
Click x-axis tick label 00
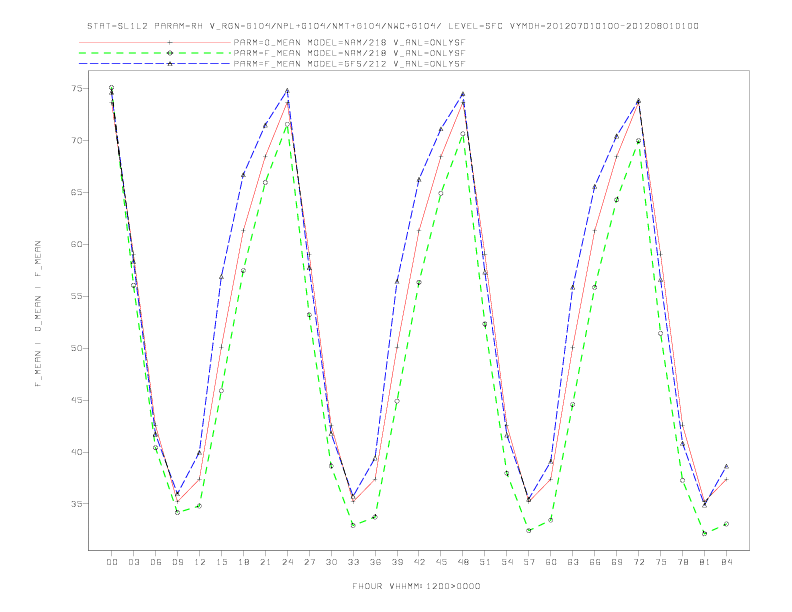point(112,562)
